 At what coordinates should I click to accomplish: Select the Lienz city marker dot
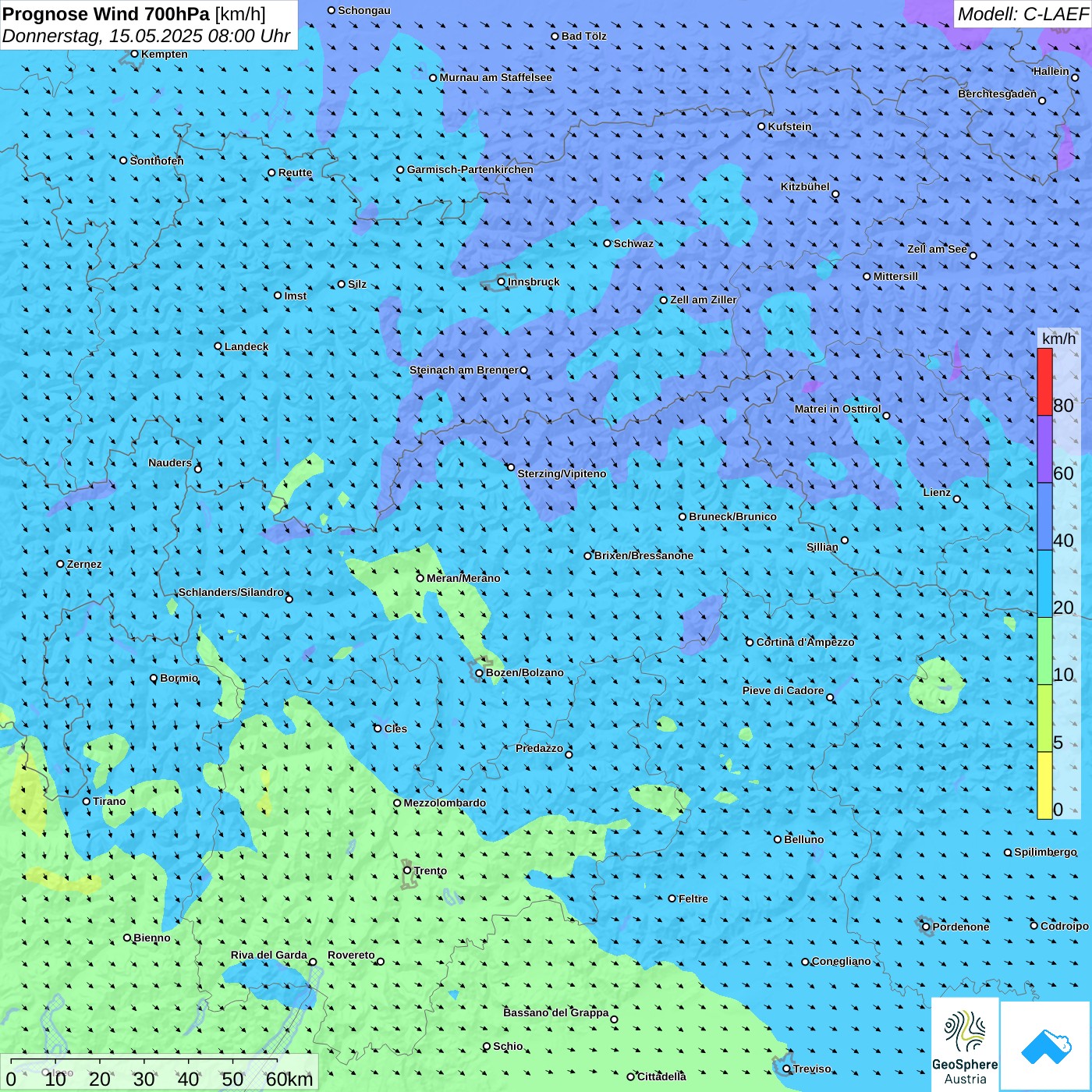click(x=957, y=499)
